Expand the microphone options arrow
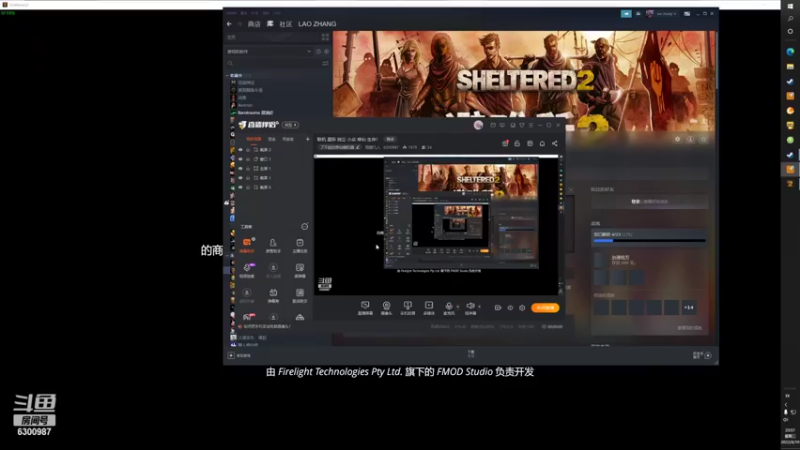The height and width of the screenshot is (450, 800). [x=458, y=307]
